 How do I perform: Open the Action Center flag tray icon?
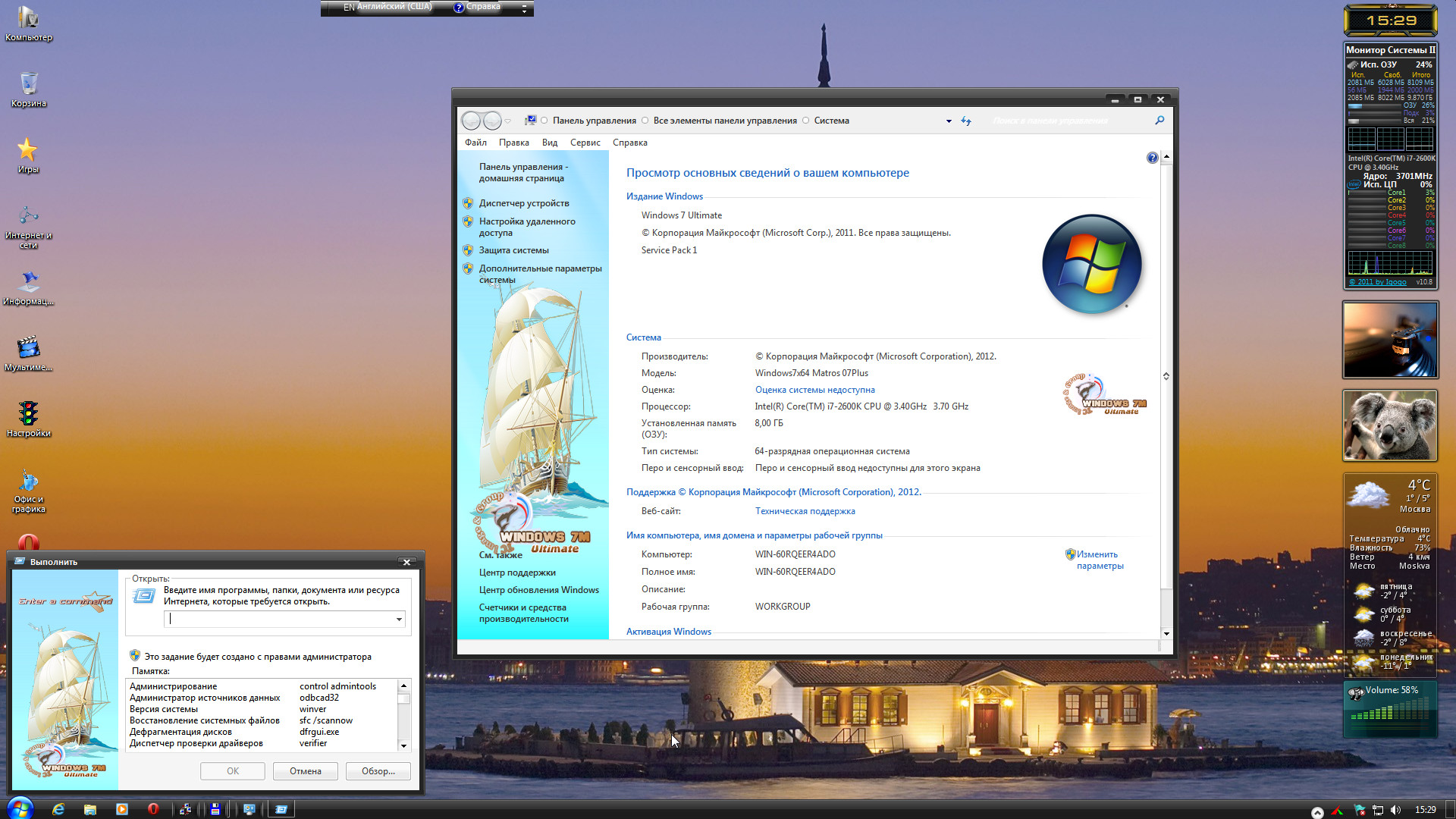(1359, 810)
